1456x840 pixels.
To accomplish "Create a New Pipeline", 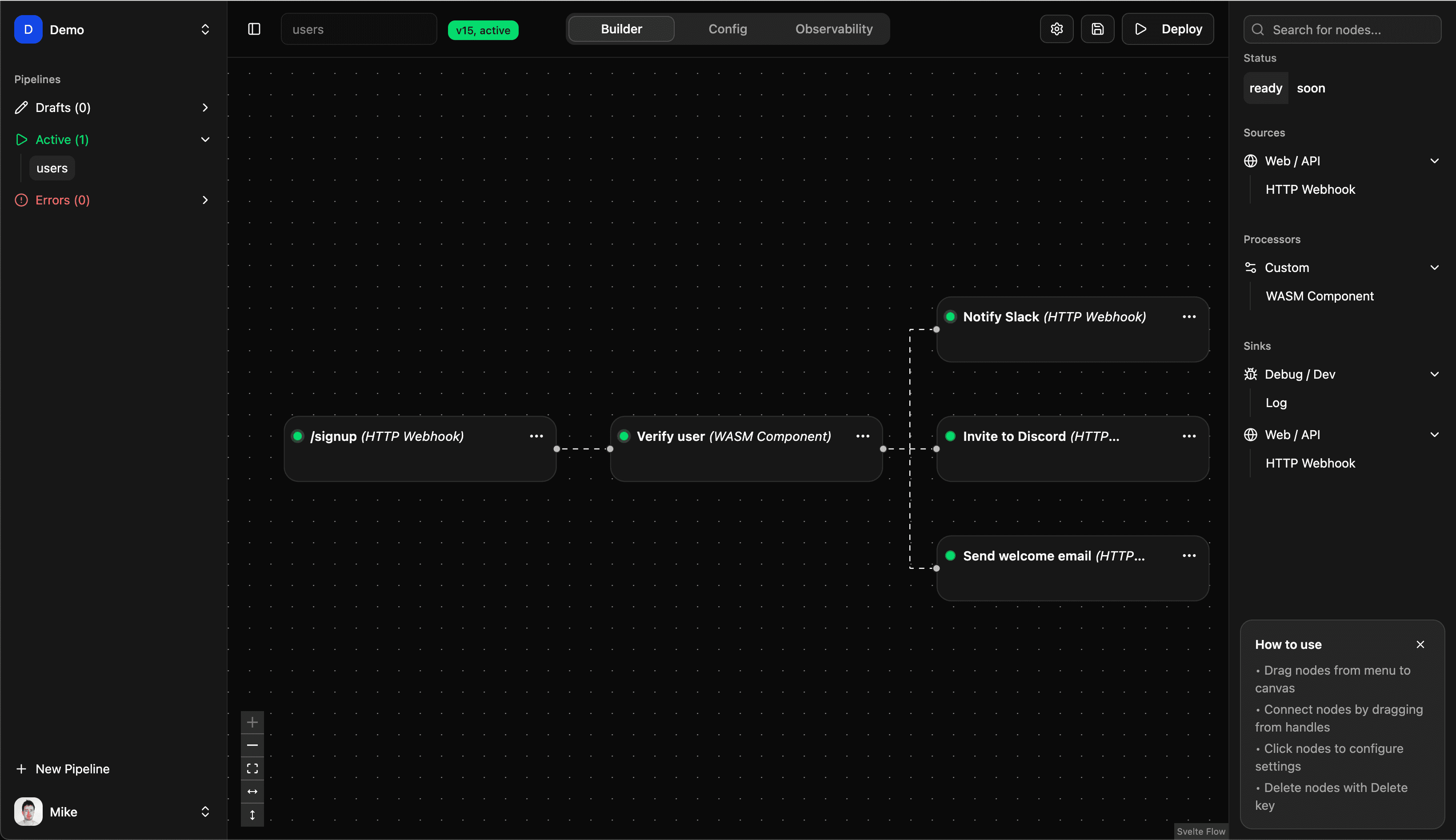I will coord(62,768).
